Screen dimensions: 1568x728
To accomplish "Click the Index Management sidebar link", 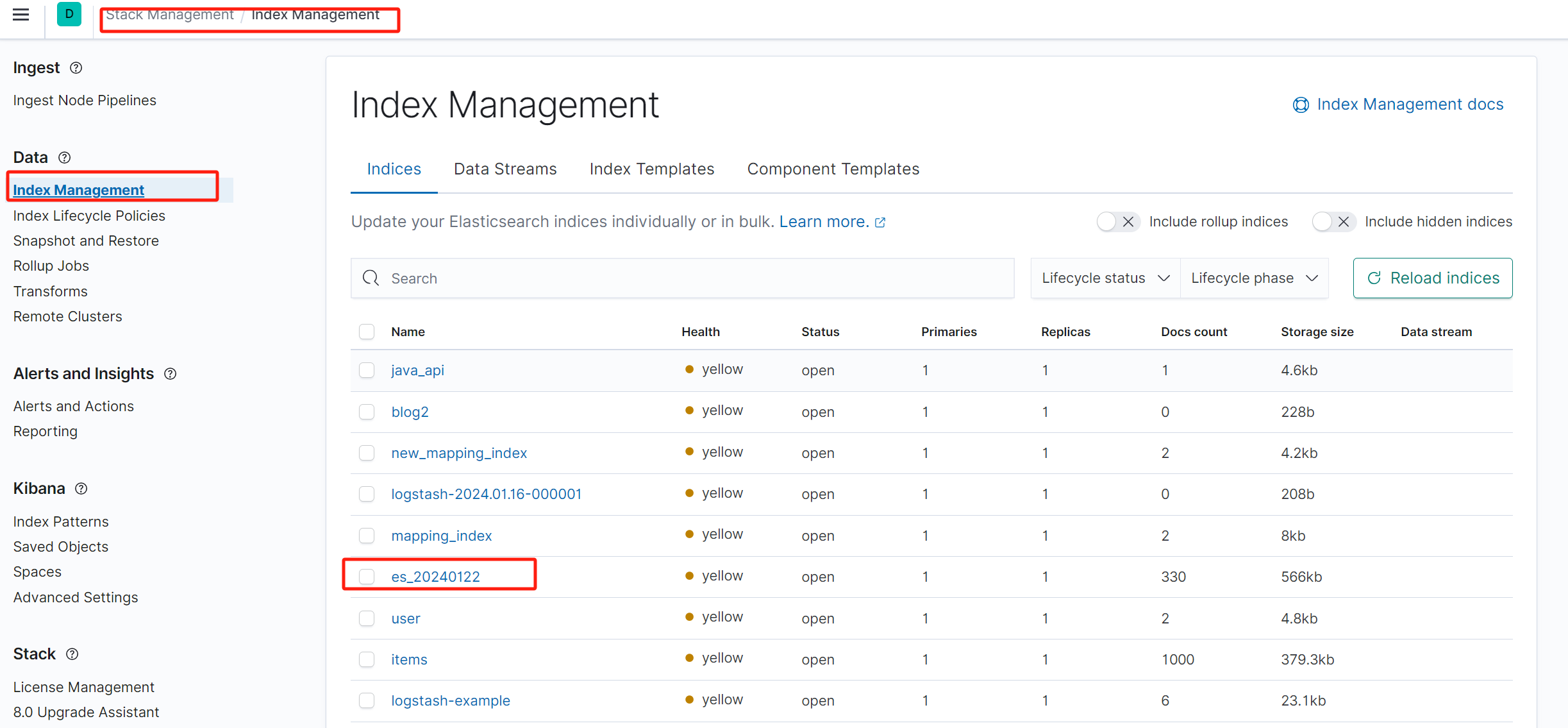I will pyautogui.click(x=79, y=190).
